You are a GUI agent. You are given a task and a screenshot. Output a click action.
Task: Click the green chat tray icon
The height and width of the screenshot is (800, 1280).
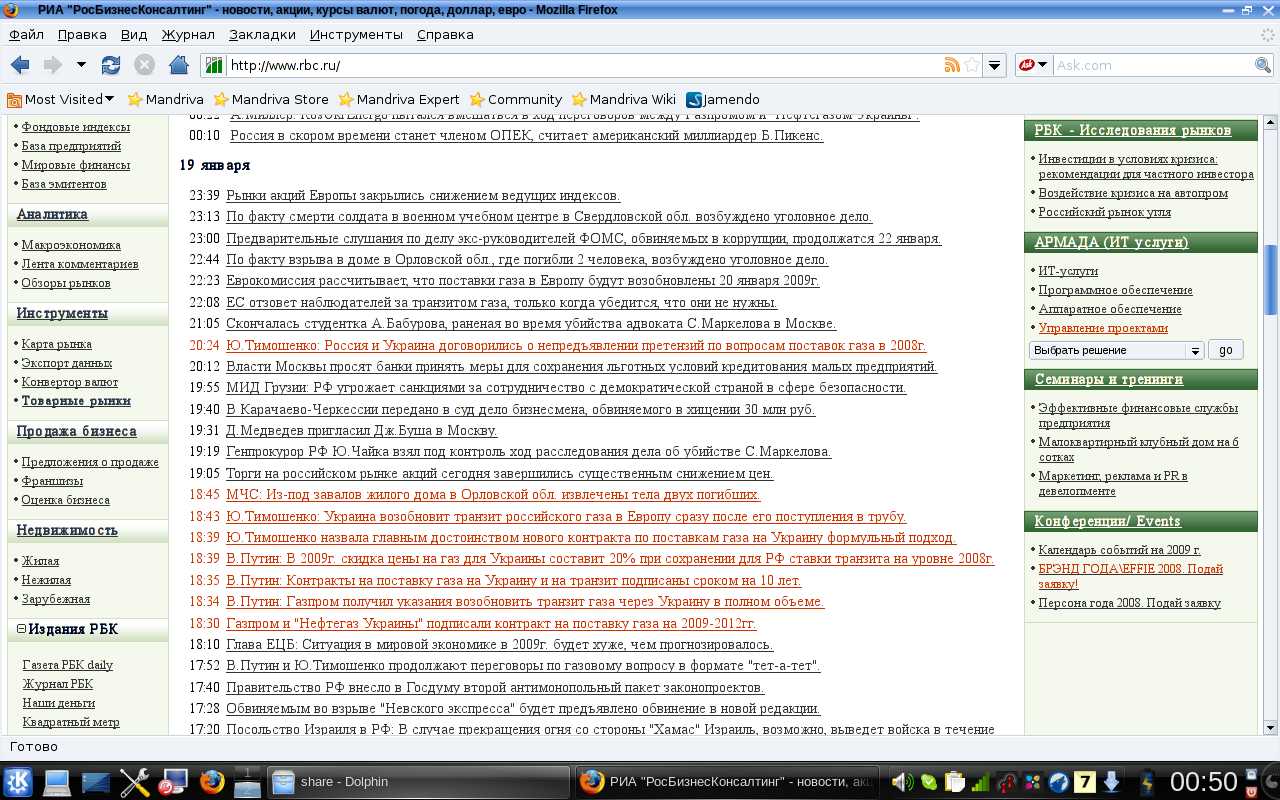pos(929,782)
